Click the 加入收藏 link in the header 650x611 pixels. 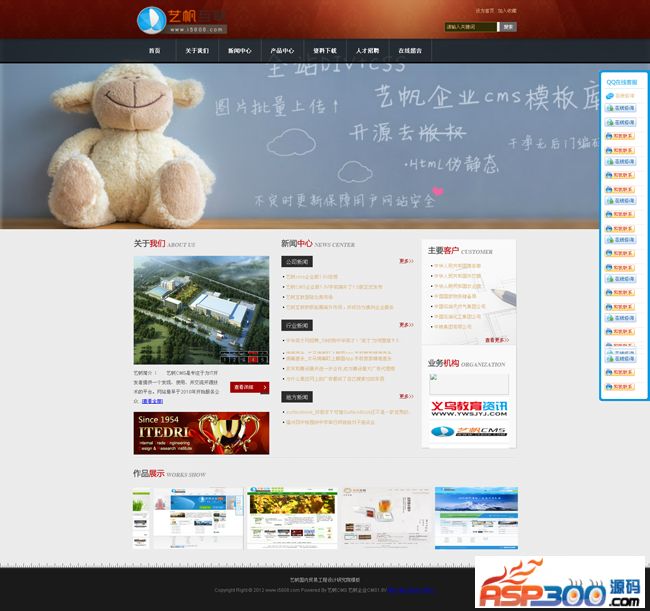(507, 11)
